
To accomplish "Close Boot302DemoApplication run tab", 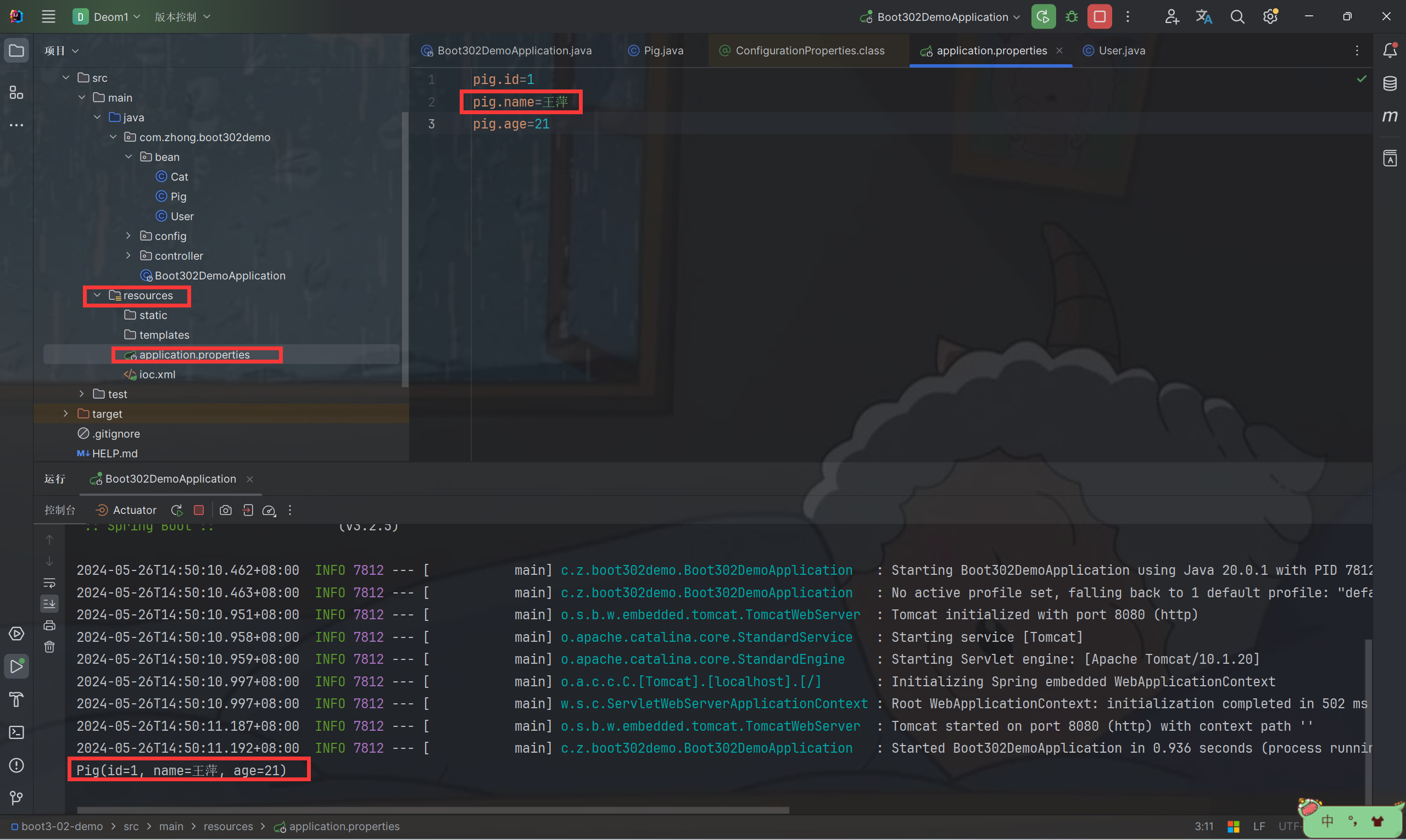I will point(250,479).
